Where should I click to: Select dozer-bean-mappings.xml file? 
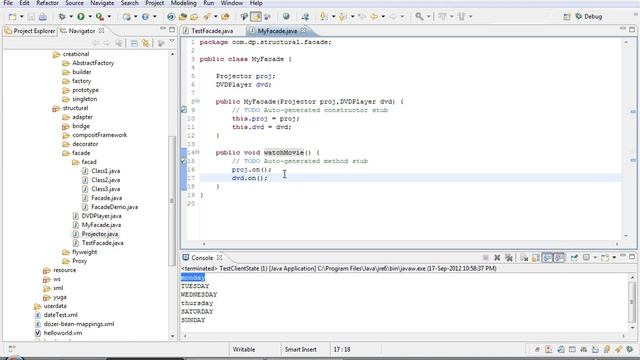point(79,324)
